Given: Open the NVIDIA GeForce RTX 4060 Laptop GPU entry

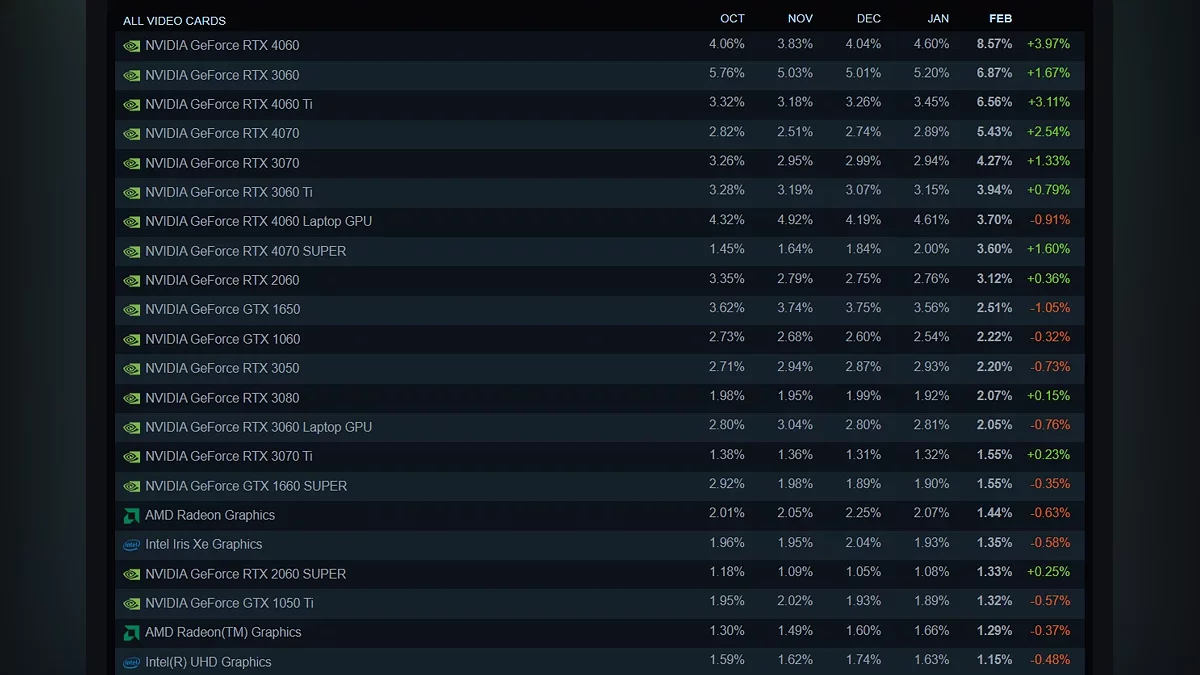Looking at the screenshot, I should [600, 221].
